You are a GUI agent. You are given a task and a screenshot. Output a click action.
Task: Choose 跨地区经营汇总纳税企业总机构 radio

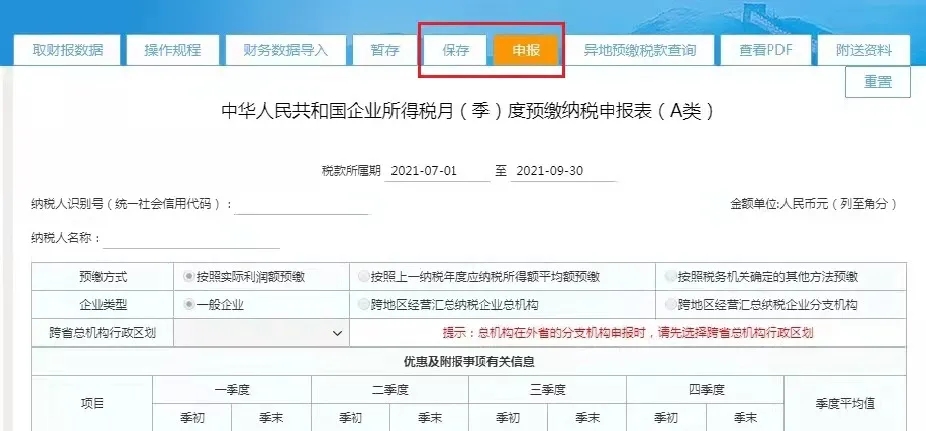pos(363,305)
